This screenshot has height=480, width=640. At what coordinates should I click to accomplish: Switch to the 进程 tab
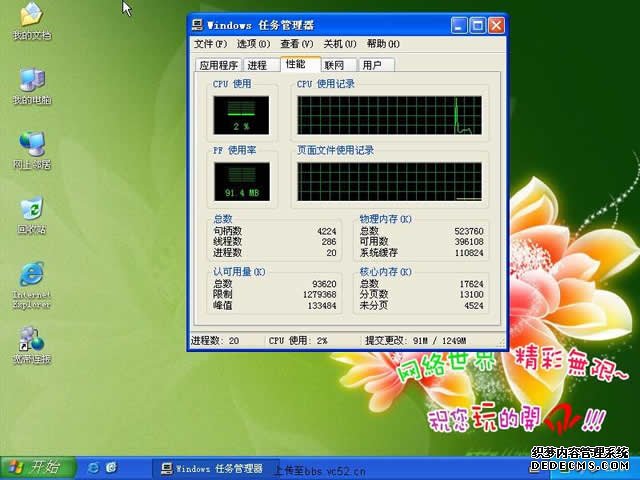(x=260, y=65)
